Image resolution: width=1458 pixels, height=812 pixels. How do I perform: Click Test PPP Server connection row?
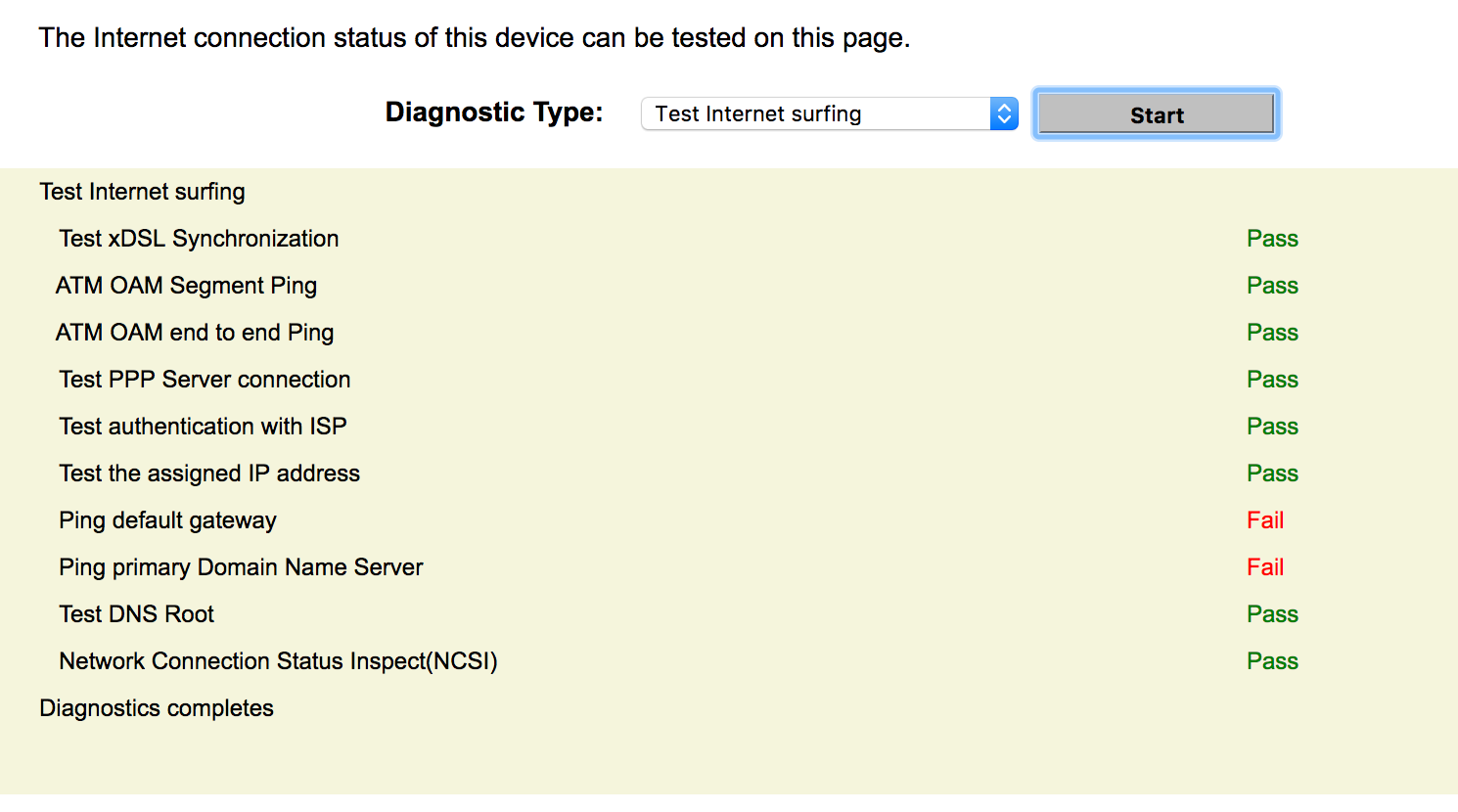[205, 380]
